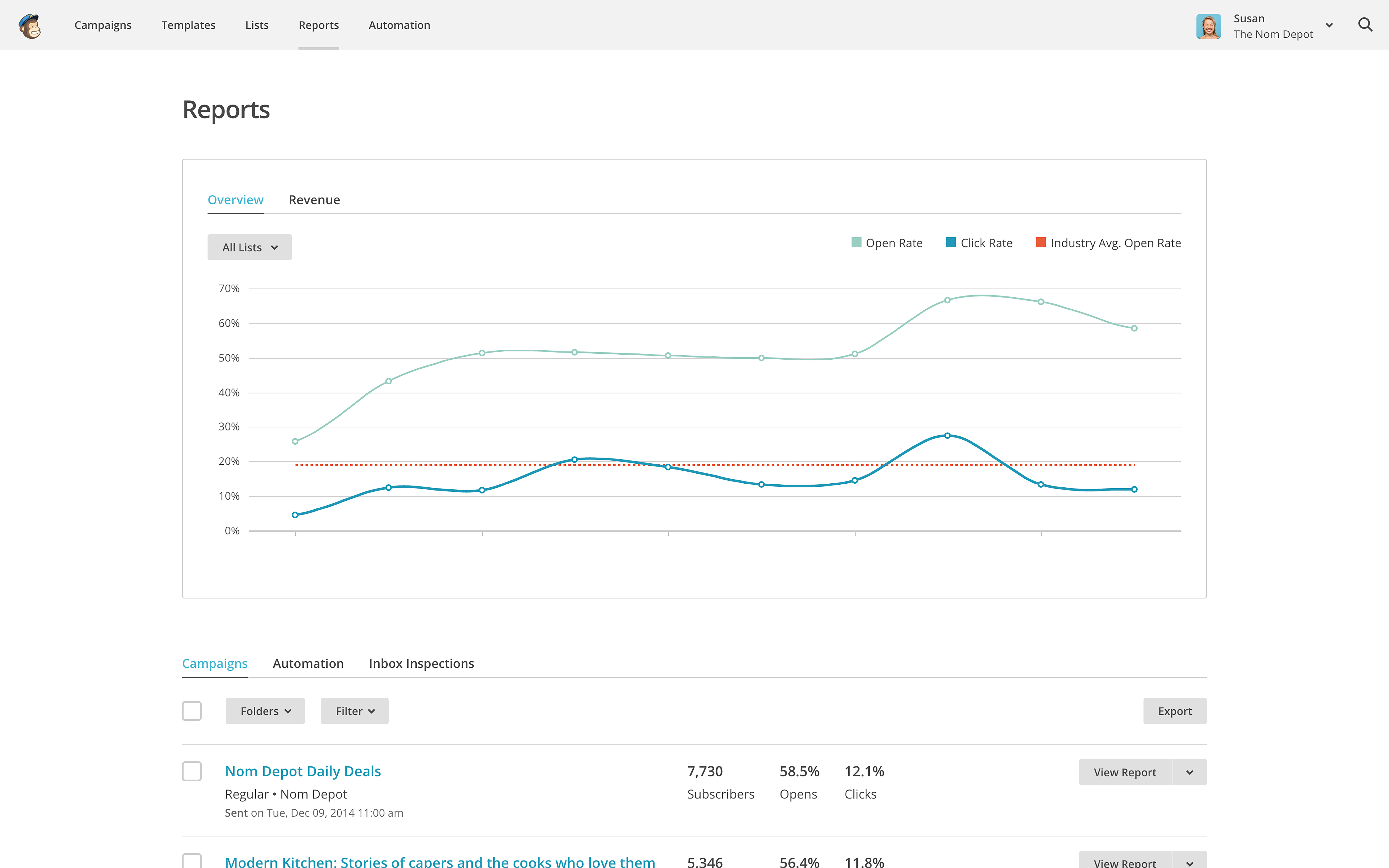Click the Mailchimp logo icon

pyautogui.click(x=30, y=25)
